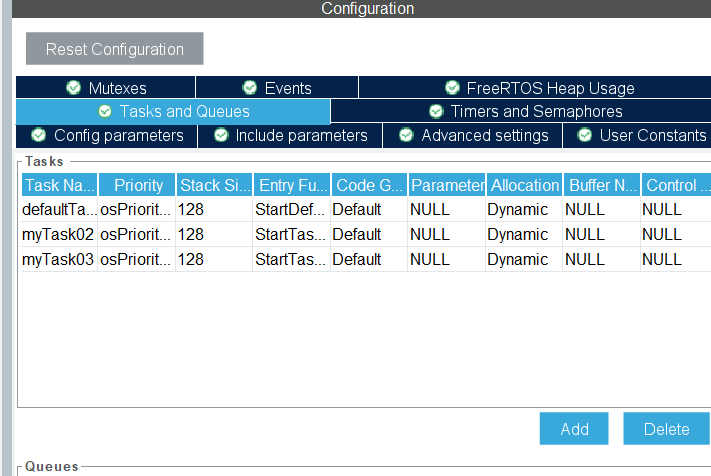The height and width of the screenshot is (476, 711).
Task: Click the check icon beside Include parameters
Action: [221, 135]
